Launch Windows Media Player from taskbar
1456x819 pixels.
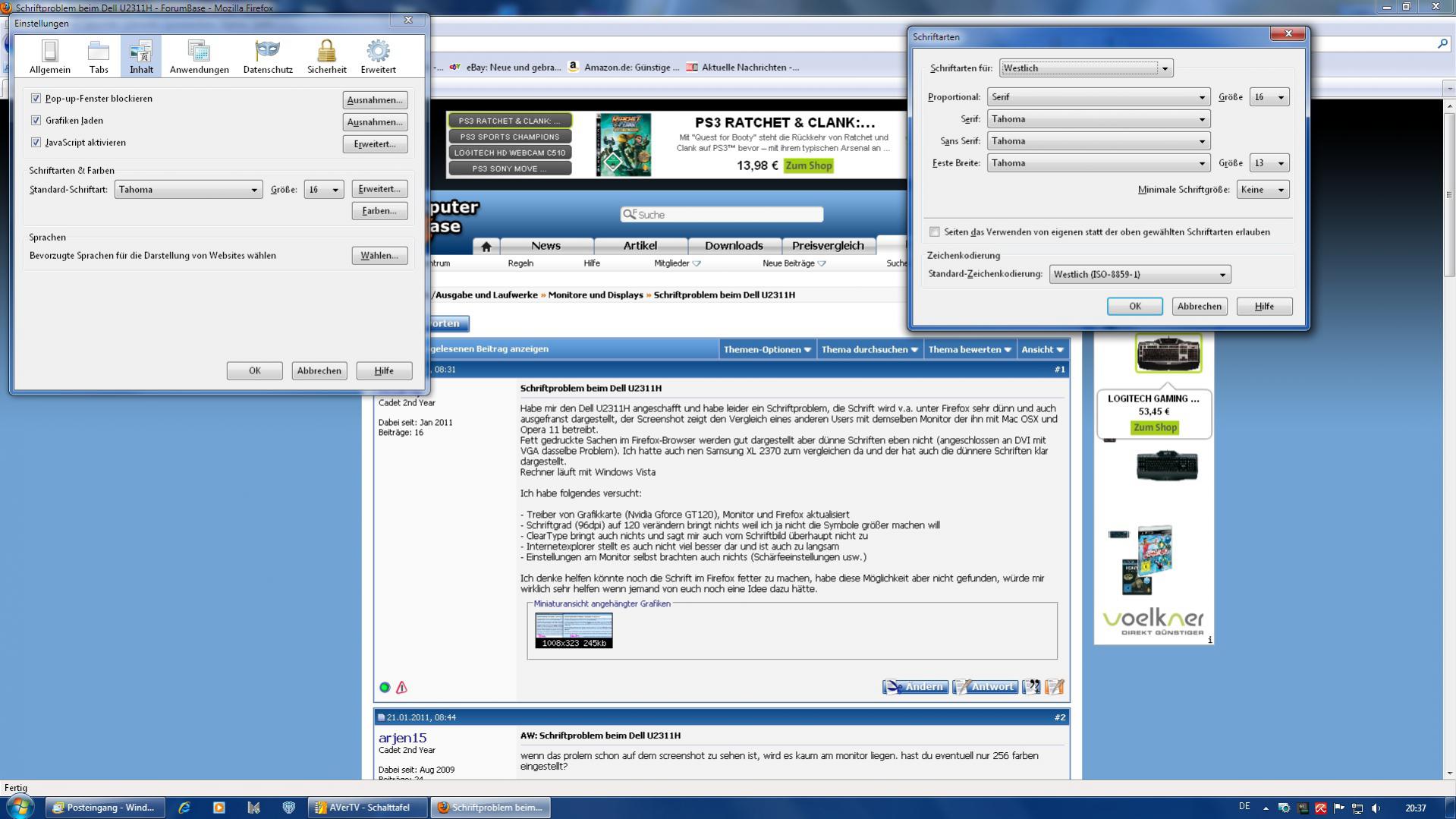(x=219, y=808)
